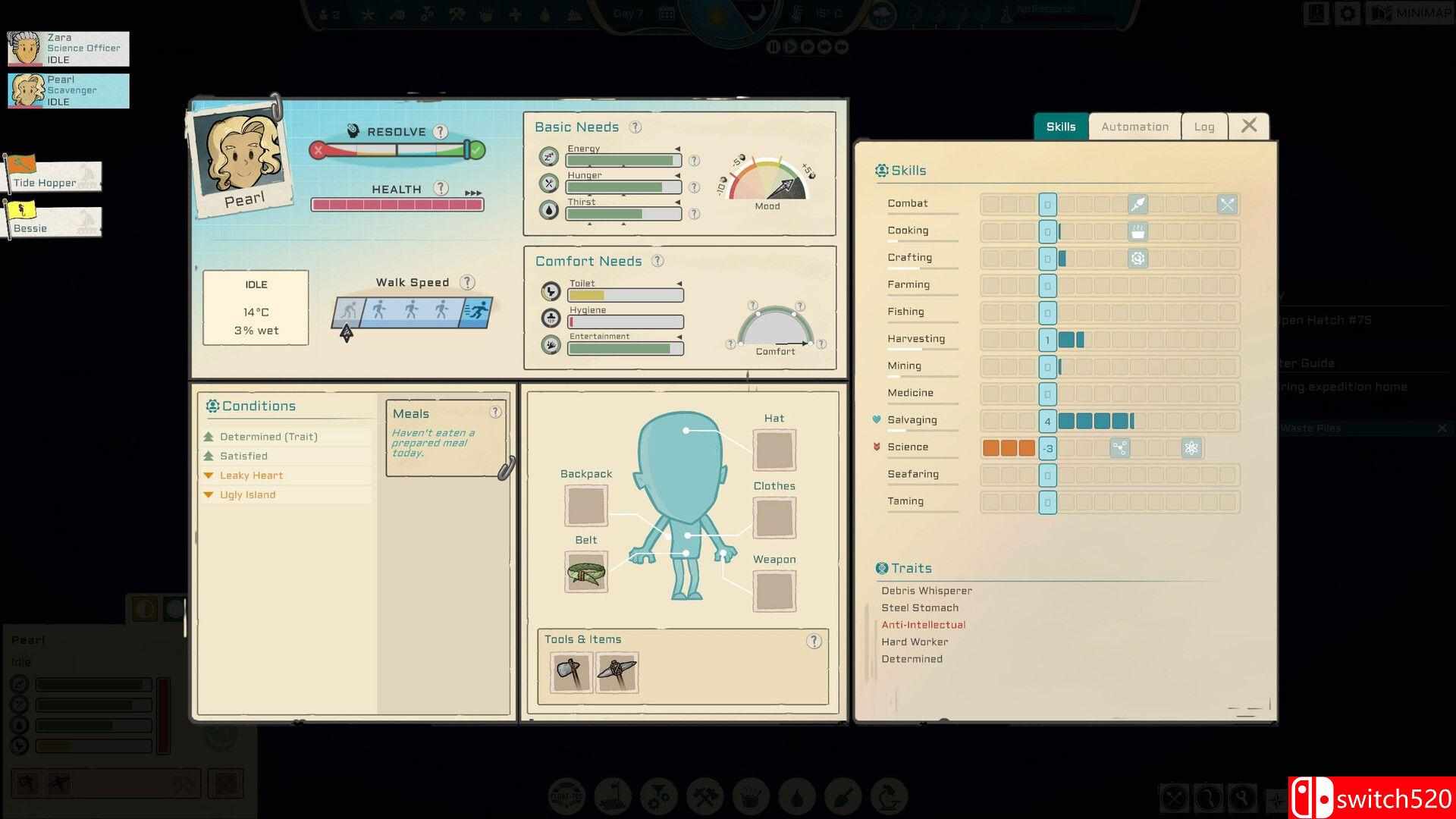Click the belt item in Belt slot
Screen dimensions: 1456x819
pos(585,572)
